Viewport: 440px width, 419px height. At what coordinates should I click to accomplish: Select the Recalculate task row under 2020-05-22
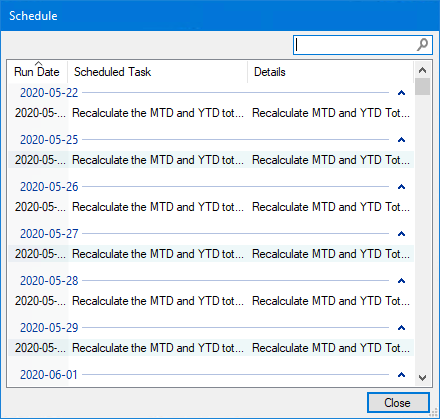[211, 113]
